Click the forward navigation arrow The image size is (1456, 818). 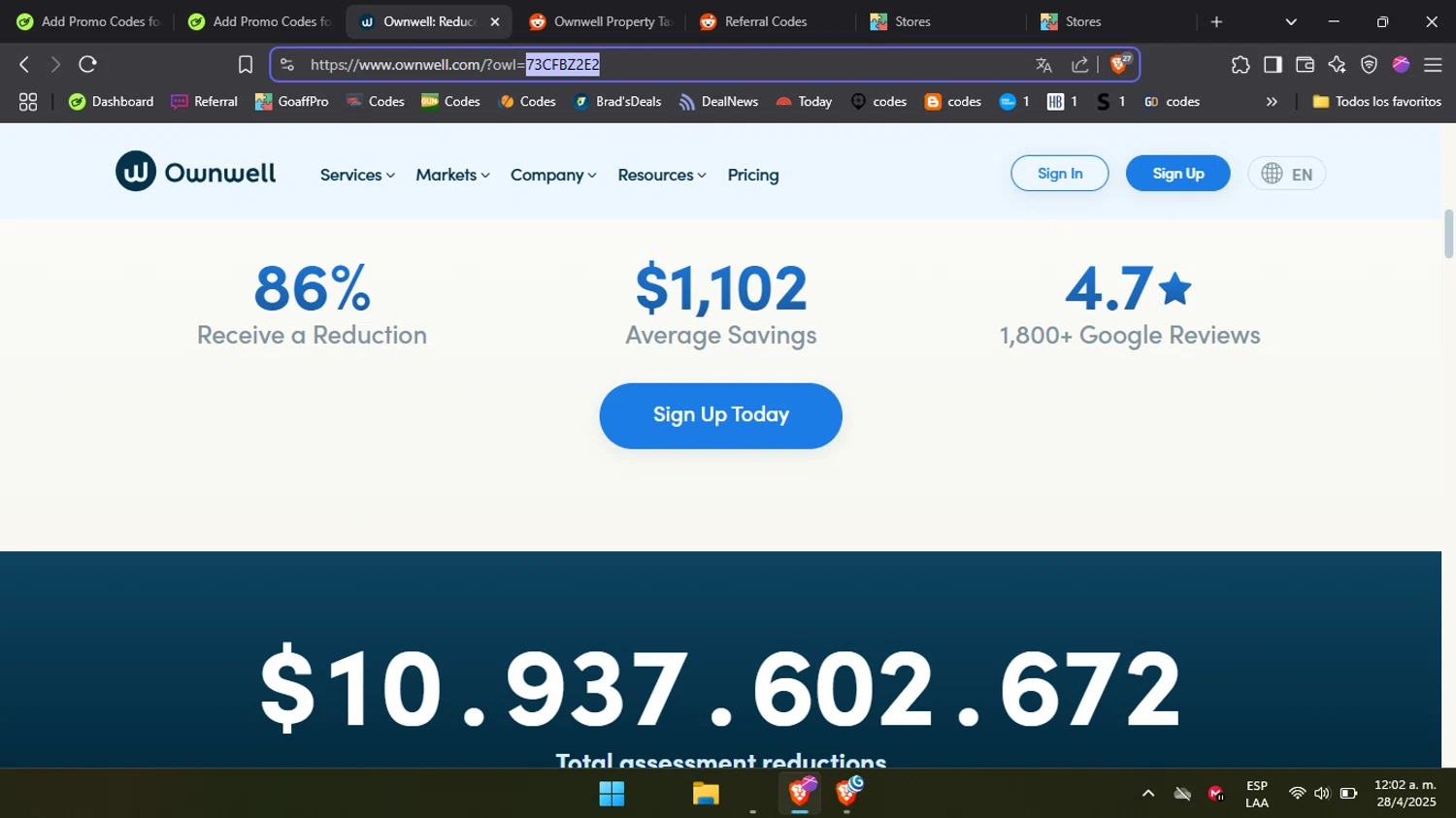coord(55,64)
